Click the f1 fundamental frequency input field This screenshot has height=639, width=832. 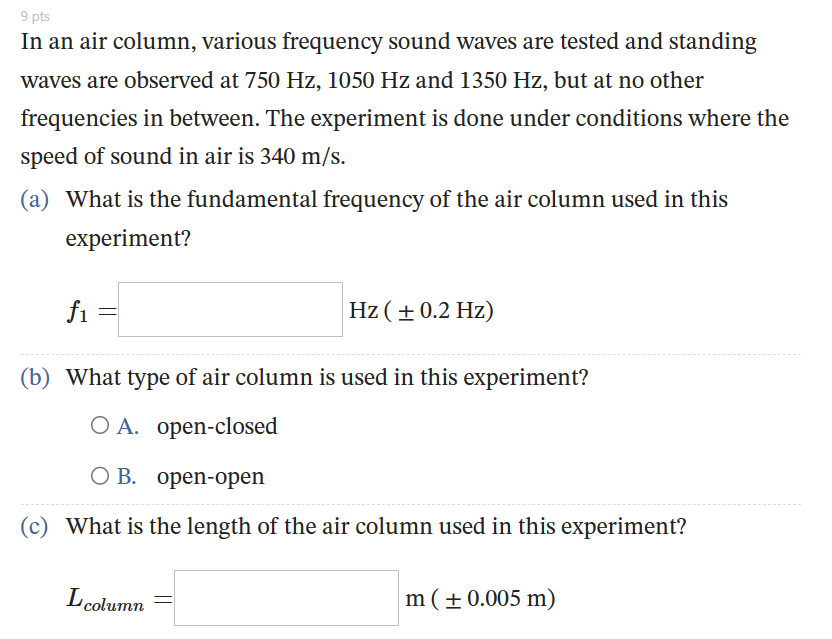[229, 310]
